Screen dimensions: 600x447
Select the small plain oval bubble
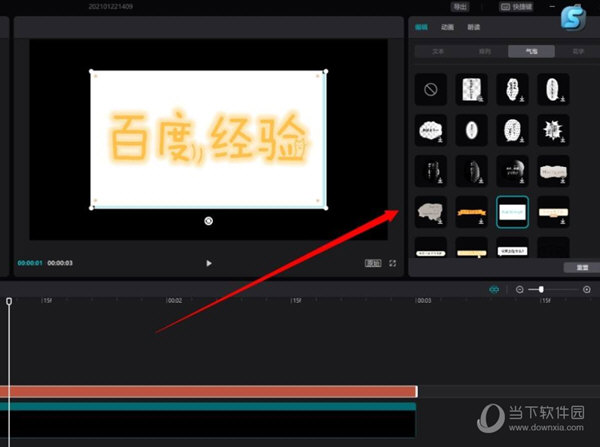[x=471, y=131]
